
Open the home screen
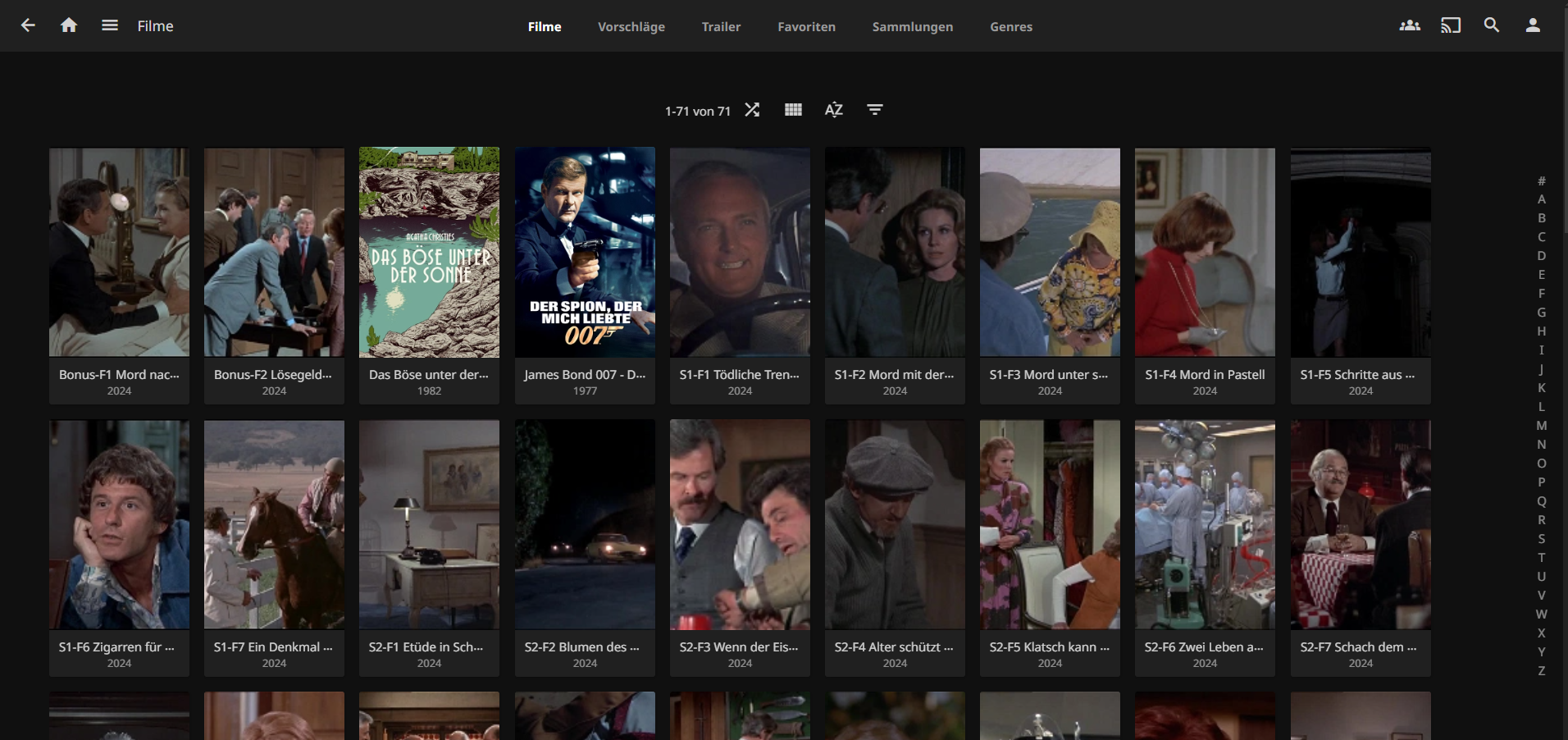[x=69, y=25]
